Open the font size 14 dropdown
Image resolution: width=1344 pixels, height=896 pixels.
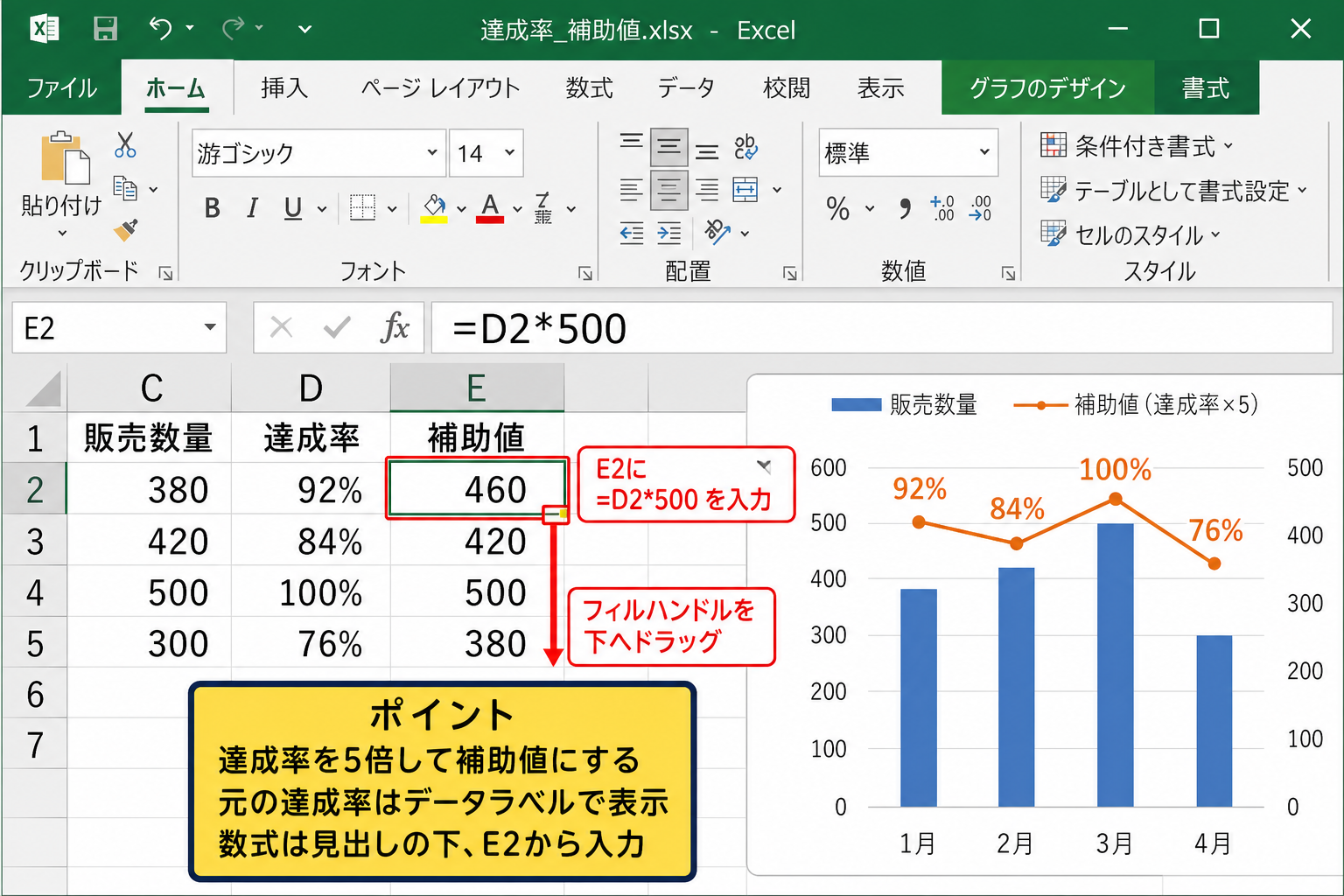pyautogui.click(x=509, y=152)
